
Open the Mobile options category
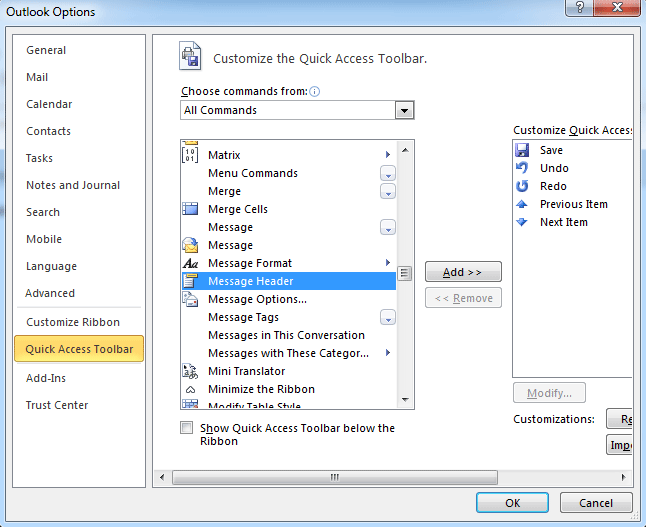[79, 239]
